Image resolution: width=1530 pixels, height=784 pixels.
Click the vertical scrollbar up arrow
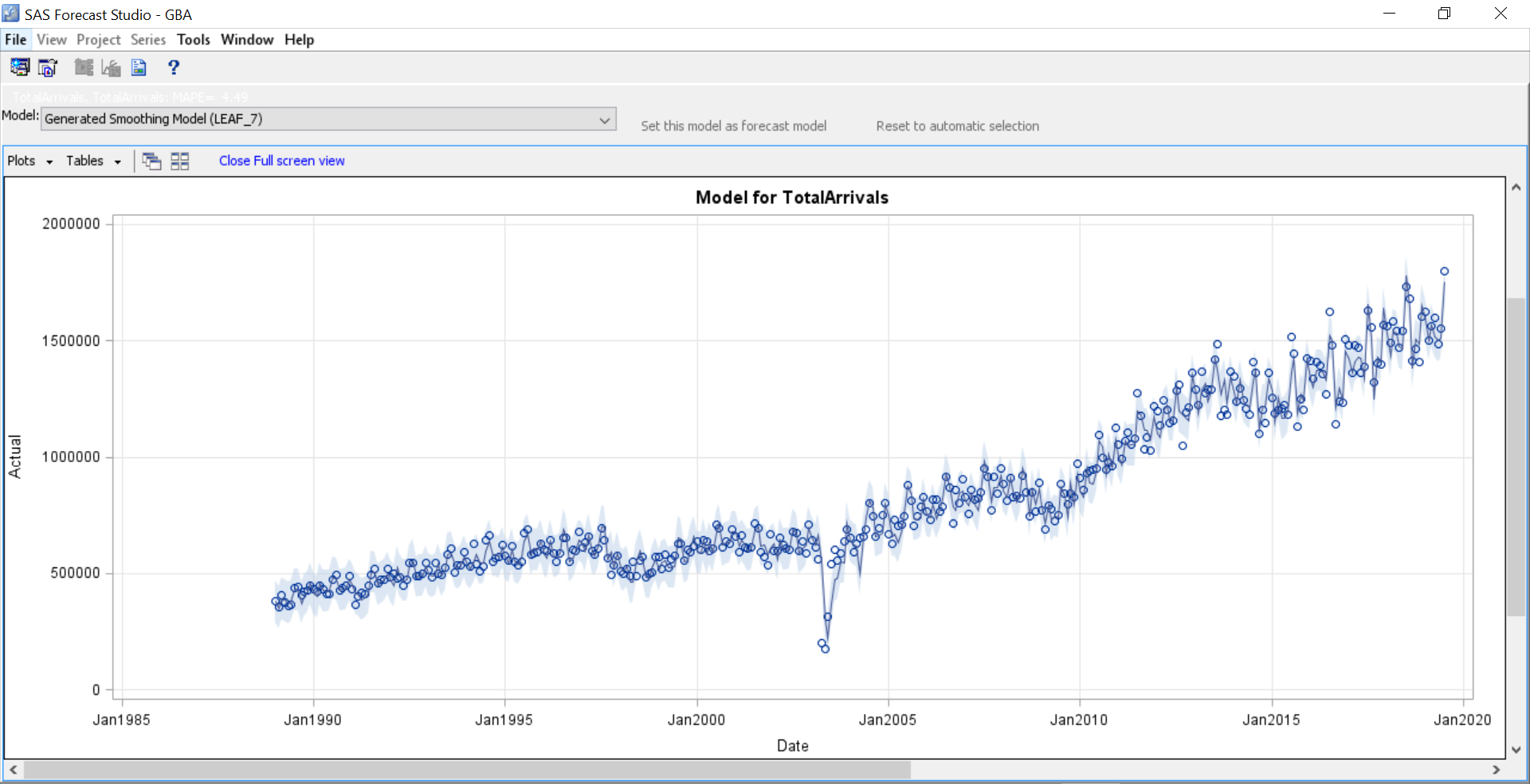[x=1516, y=187]
